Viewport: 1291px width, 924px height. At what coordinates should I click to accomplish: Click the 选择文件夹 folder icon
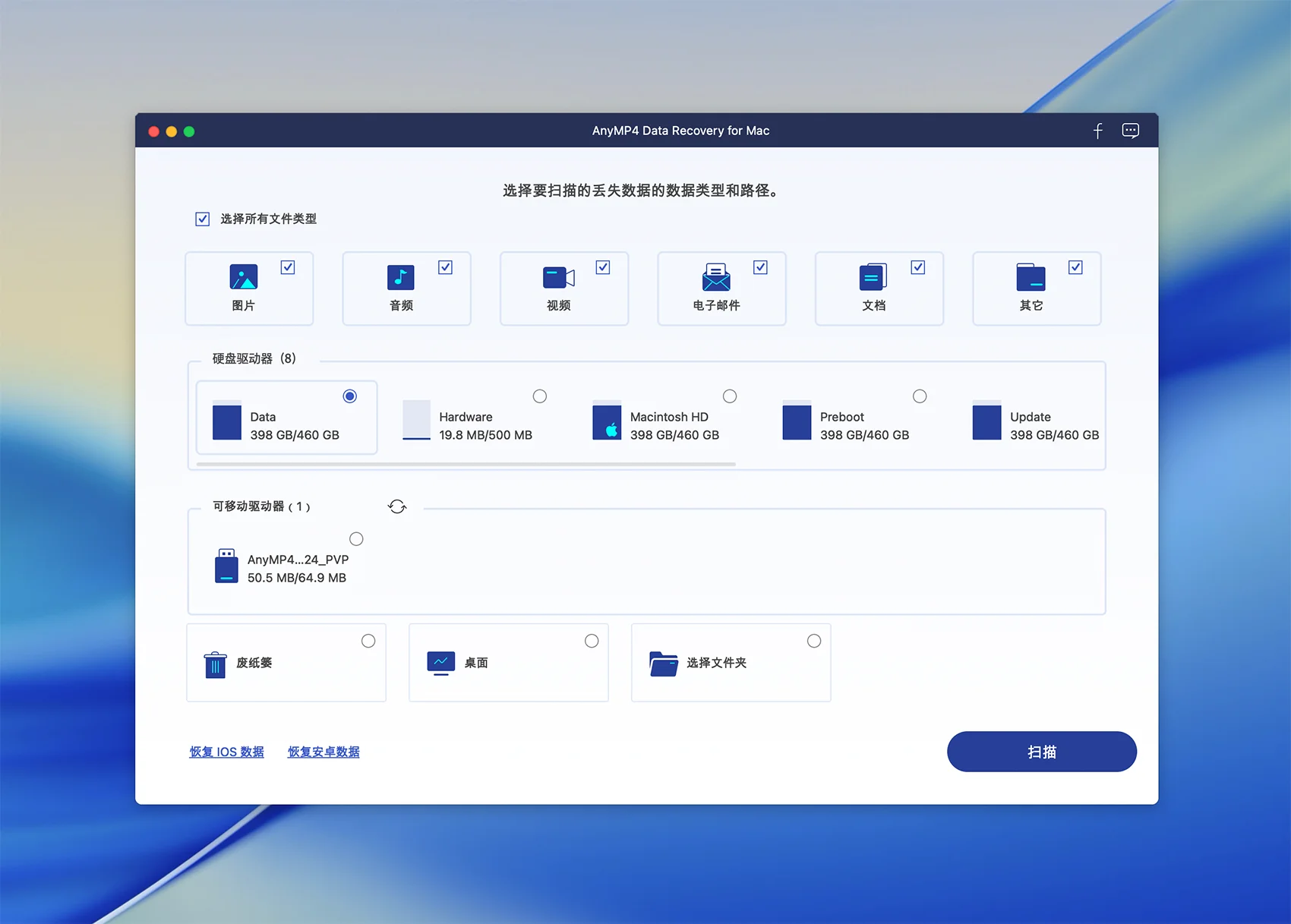[663, 664]
